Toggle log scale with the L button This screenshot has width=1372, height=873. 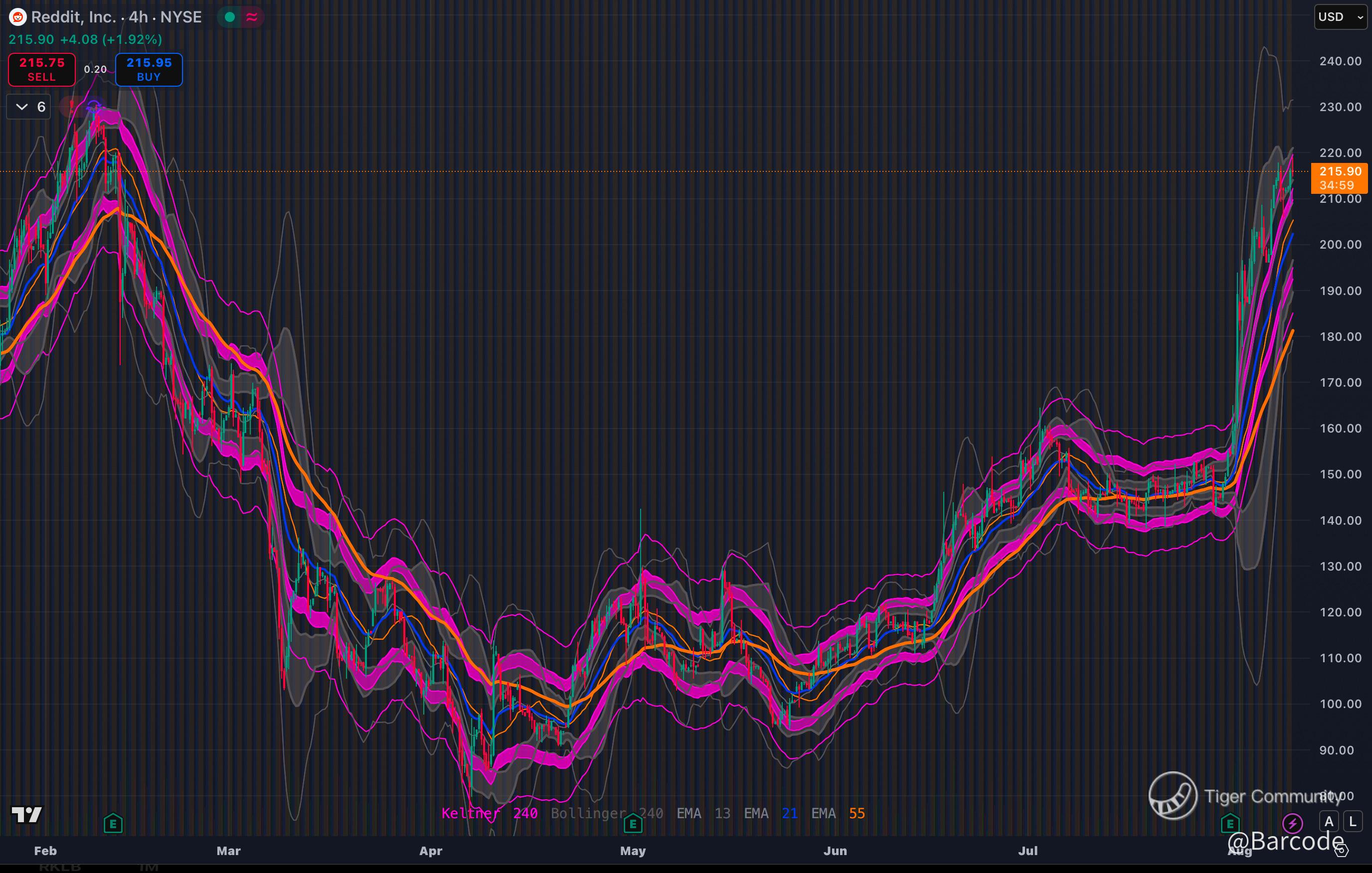pyautogui.click(x=1353, y=822)
